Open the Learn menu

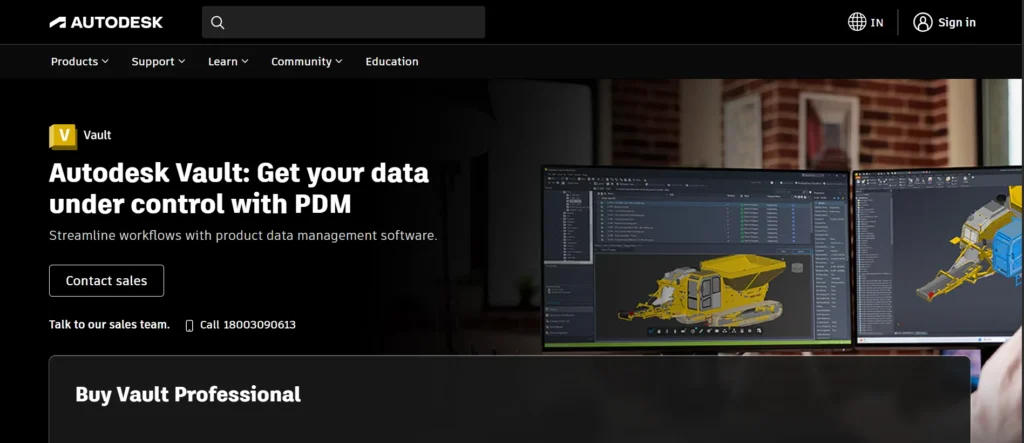click(x=228, y=61)
